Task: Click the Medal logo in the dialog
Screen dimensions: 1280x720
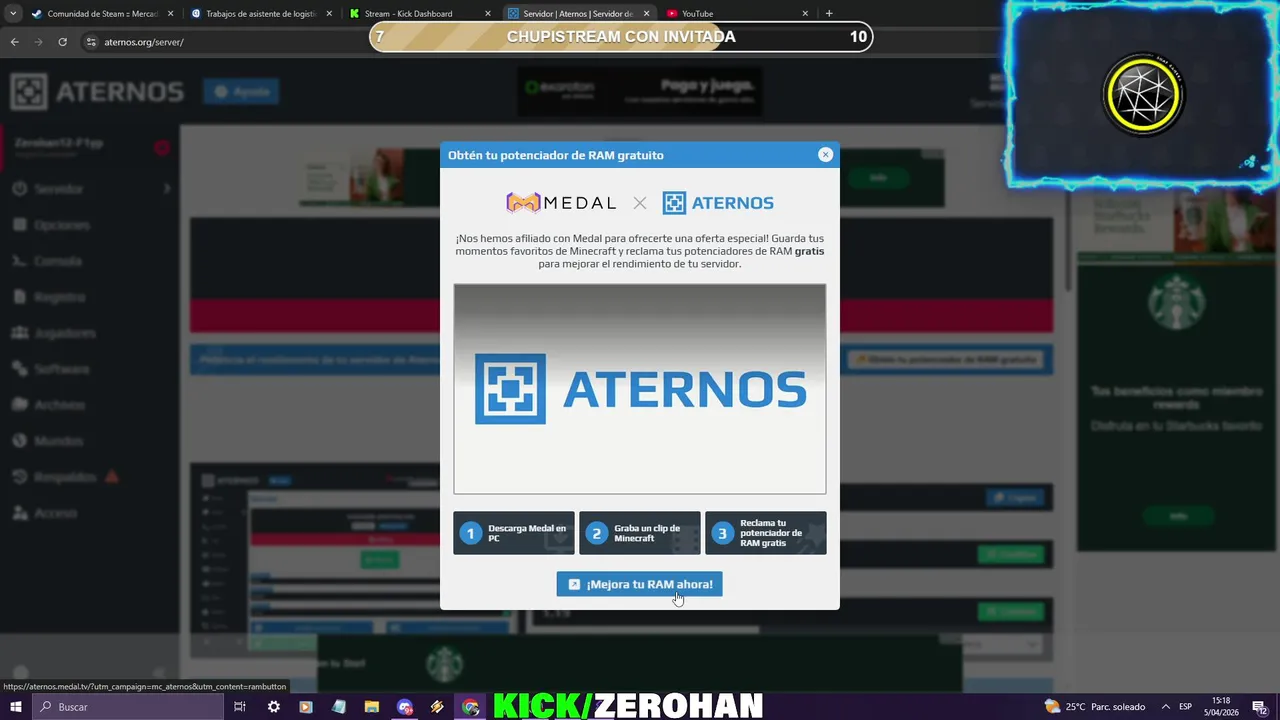Action: point(561,203)
